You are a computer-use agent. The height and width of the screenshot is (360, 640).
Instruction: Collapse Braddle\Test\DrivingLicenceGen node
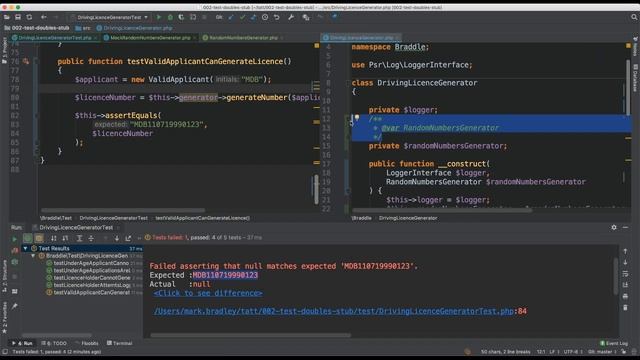(x=33, y=256)
